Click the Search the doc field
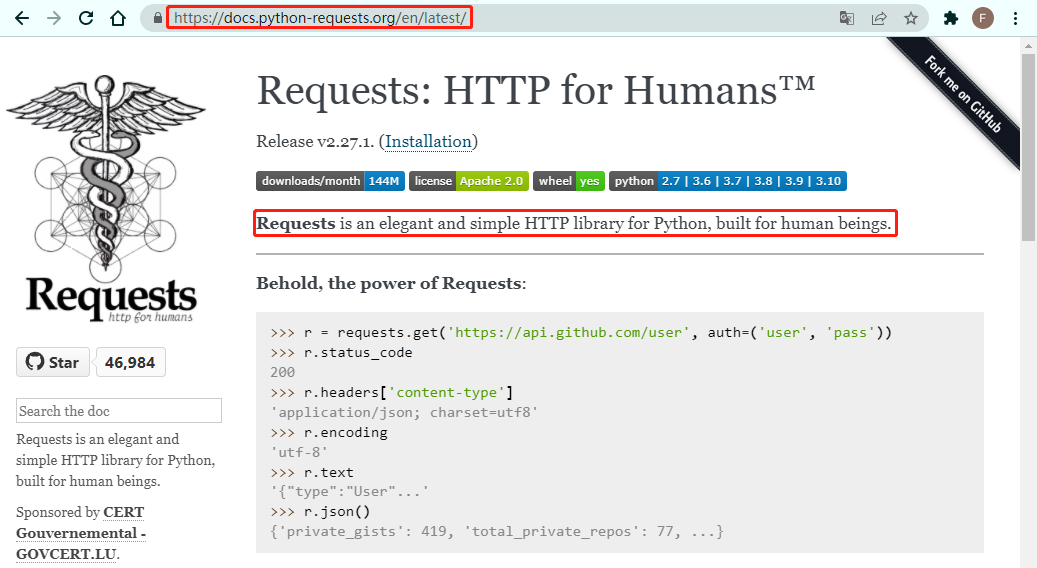Screen dimensions: 1037x568 pos(119,411)
